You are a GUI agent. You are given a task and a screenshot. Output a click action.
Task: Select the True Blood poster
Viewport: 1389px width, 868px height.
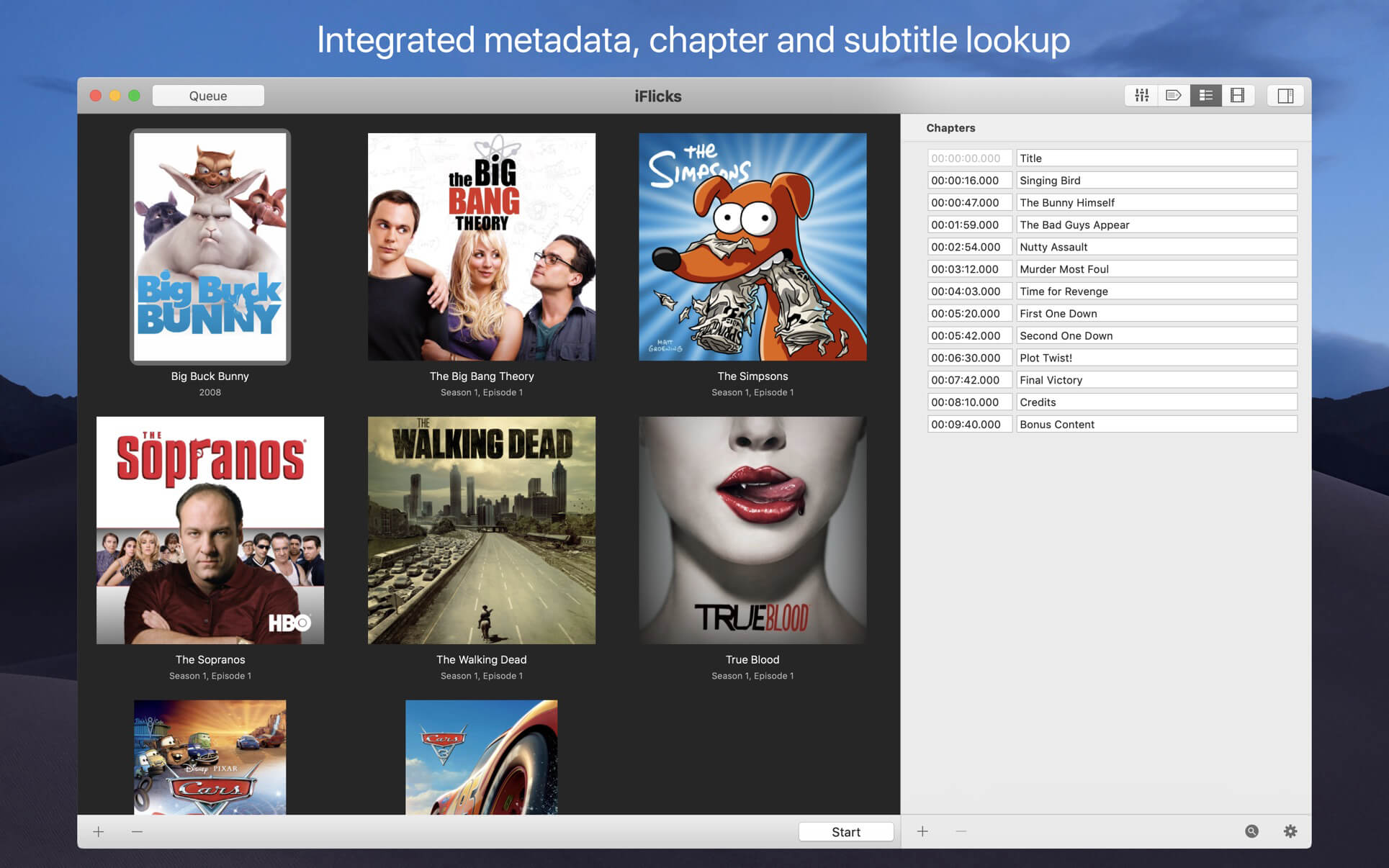tap(752, 530)
